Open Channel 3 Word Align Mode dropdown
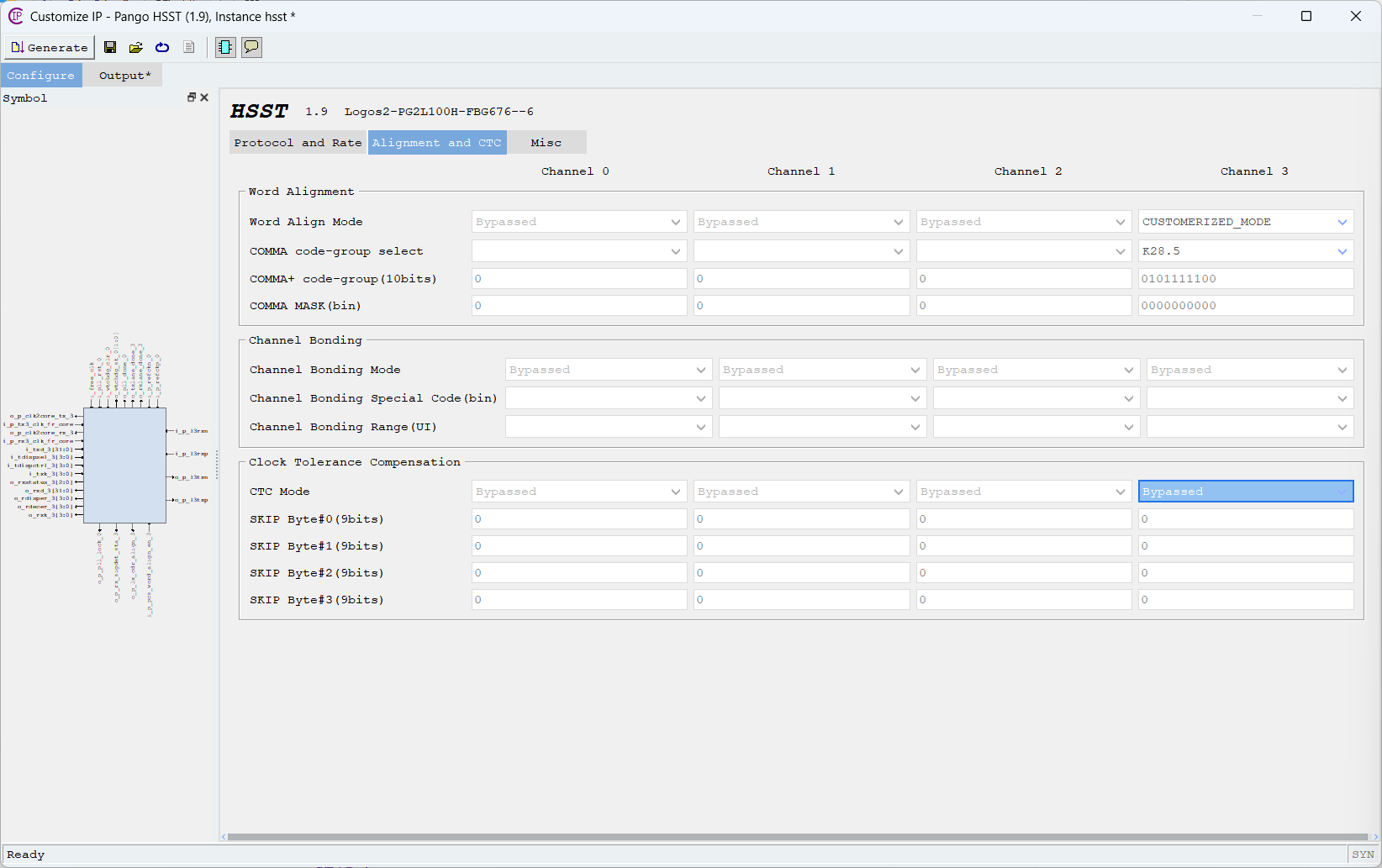The width and height of the screenshot is (1382, 868). 1245,222
